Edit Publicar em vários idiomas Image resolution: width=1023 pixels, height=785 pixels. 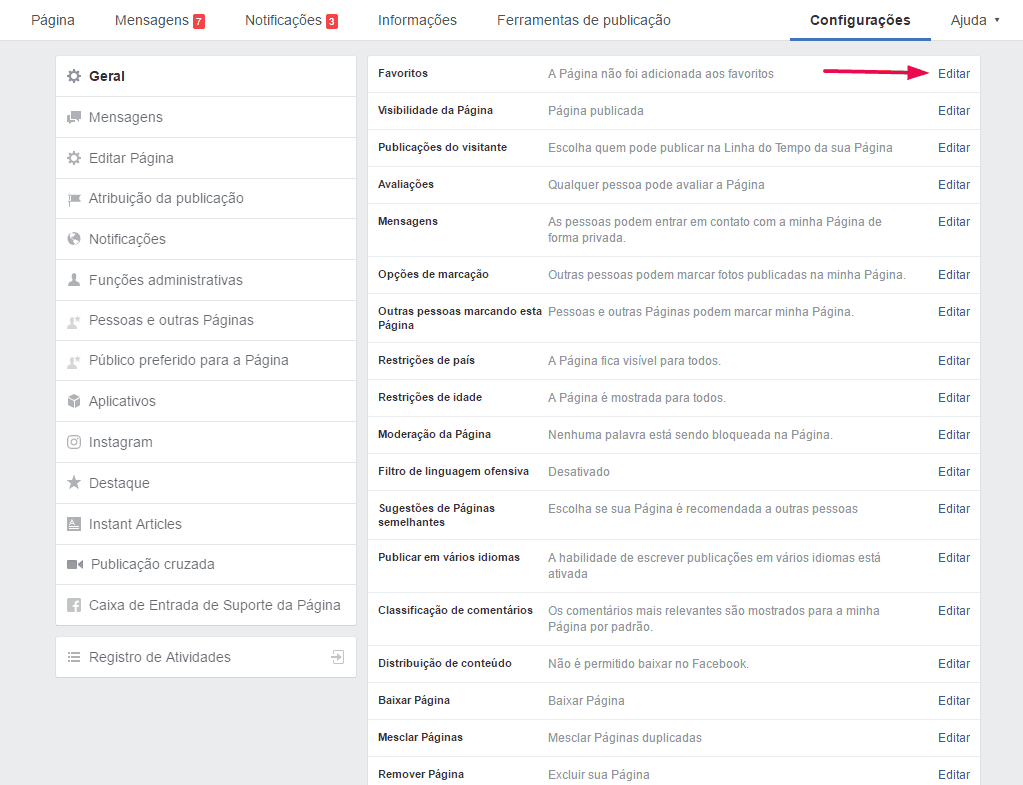coord(954,558)
